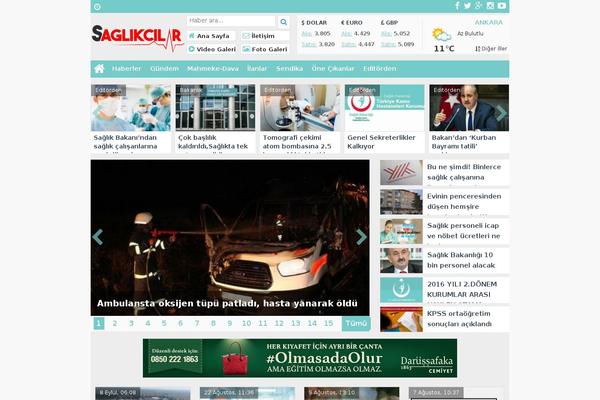The height and width of the screenshot is (400, 600).
Task: Open Bu ne şimdi! Binlerce sağlık news
Action: tap(444, 172)
